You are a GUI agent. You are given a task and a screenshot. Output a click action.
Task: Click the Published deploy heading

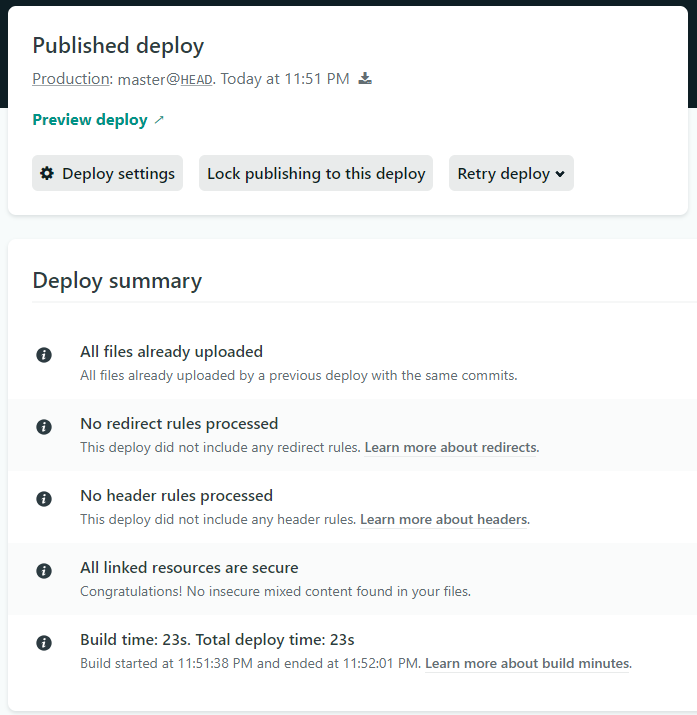118,46
